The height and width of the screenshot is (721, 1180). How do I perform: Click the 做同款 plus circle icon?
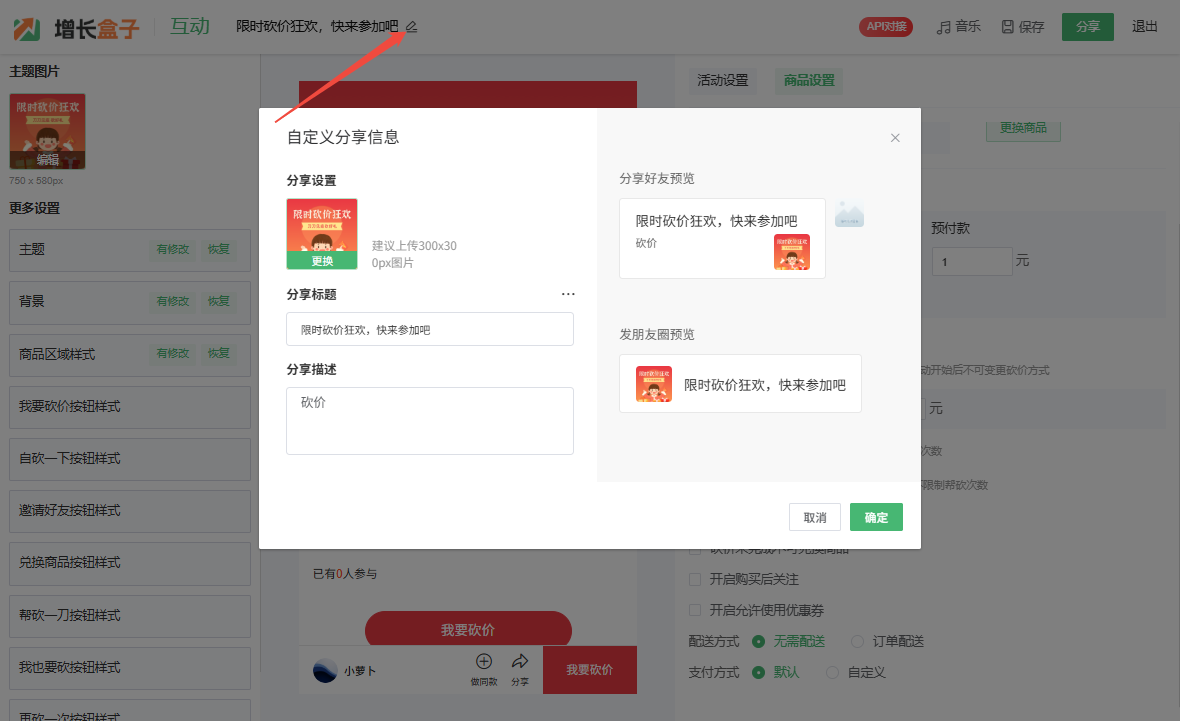(x=484, y=661)
